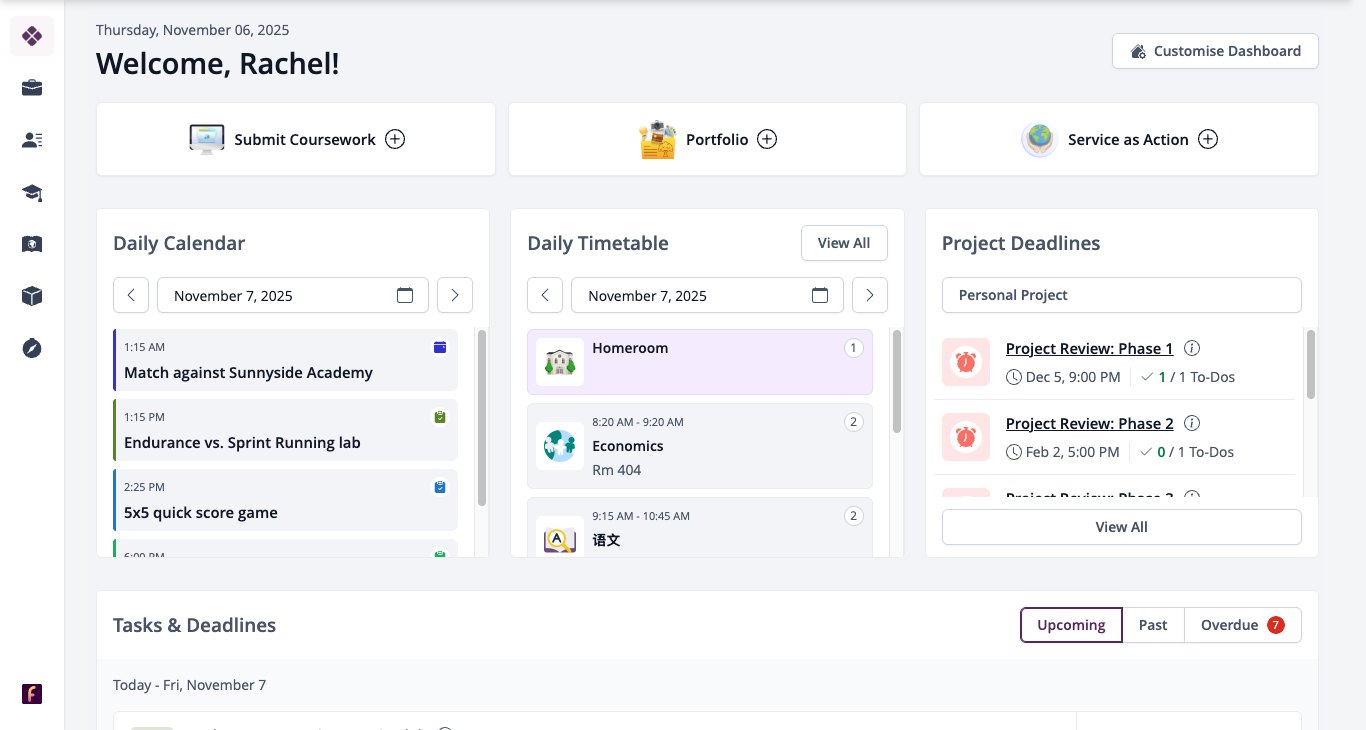The height and width of the screenshot is (730, 1366).
Task: Select the Upcoming tasks tab
Action: [x=1071, y=625]
